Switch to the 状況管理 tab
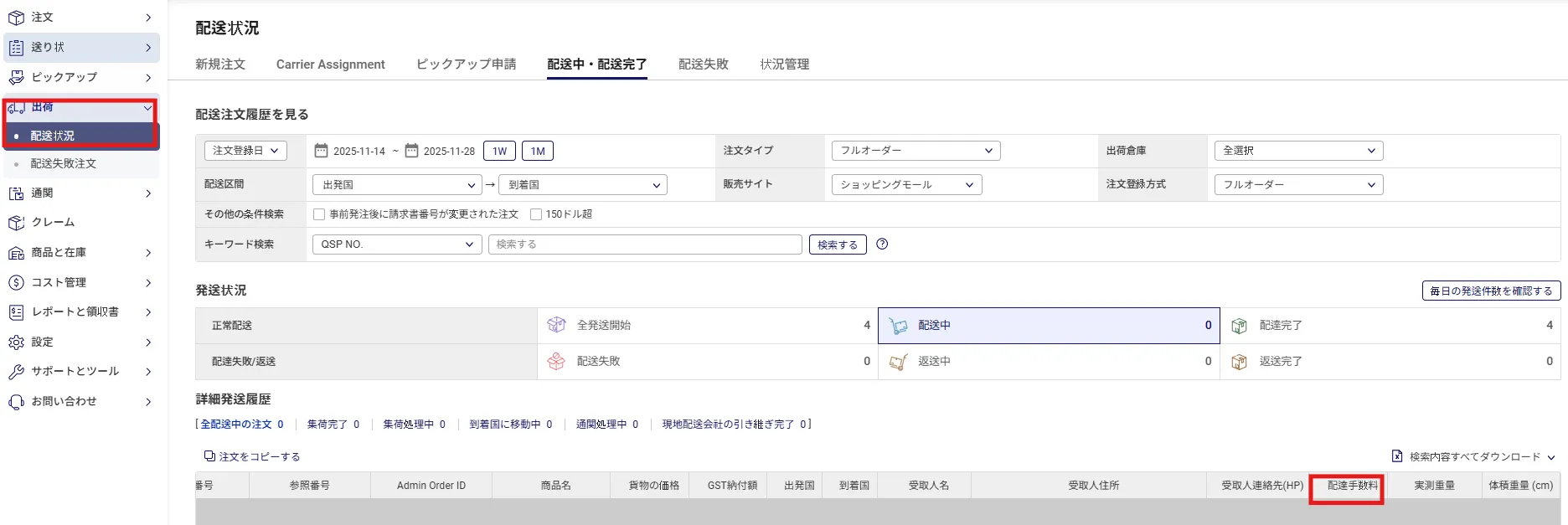This screenshot has width=1568, height=525. click(x=785, y=64)
